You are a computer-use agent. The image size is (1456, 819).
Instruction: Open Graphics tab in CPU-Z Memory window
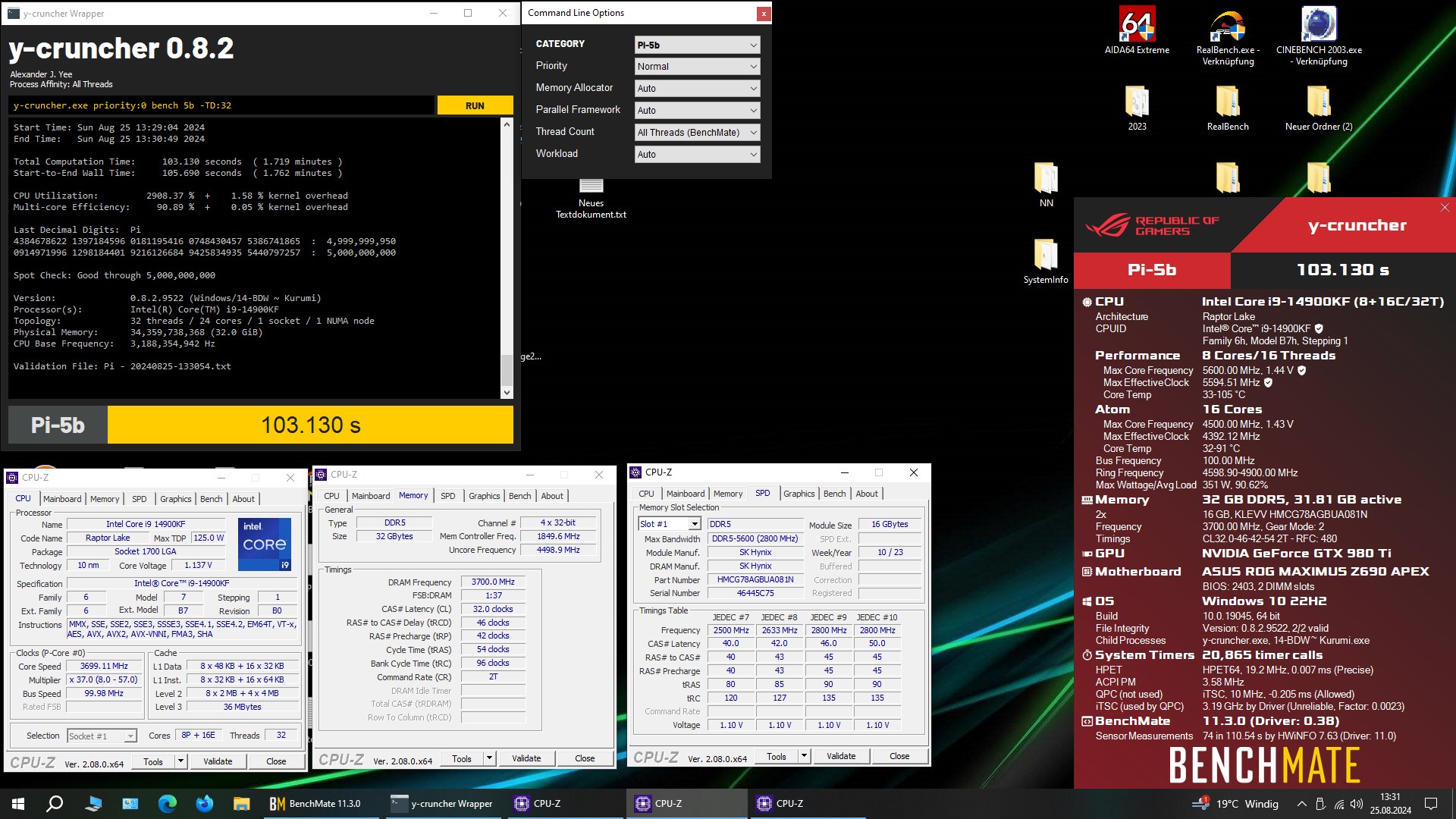click(x=484, y=496)
